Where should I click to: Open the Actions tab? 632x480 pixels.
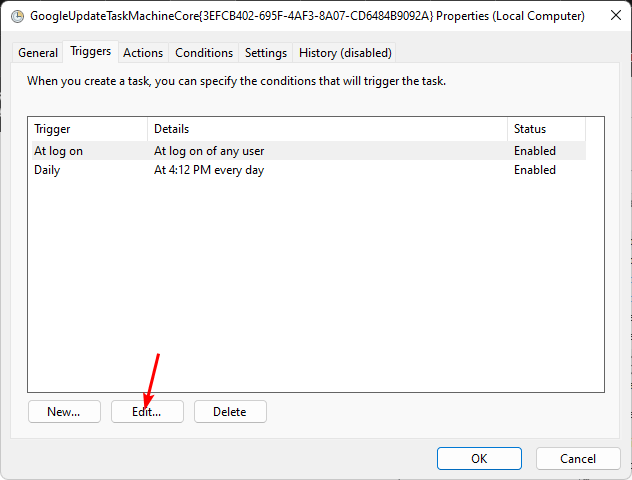(x=143, y=53)
